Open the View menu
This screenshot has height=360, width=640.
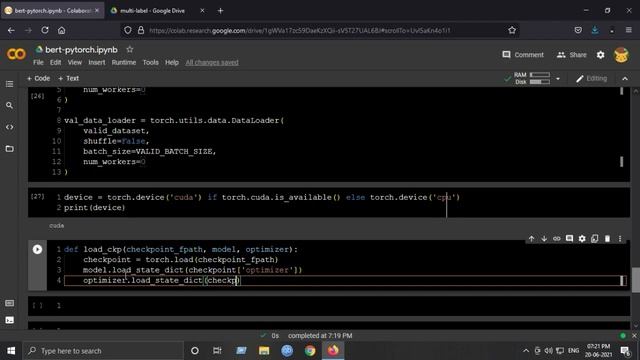click(75, 62)
